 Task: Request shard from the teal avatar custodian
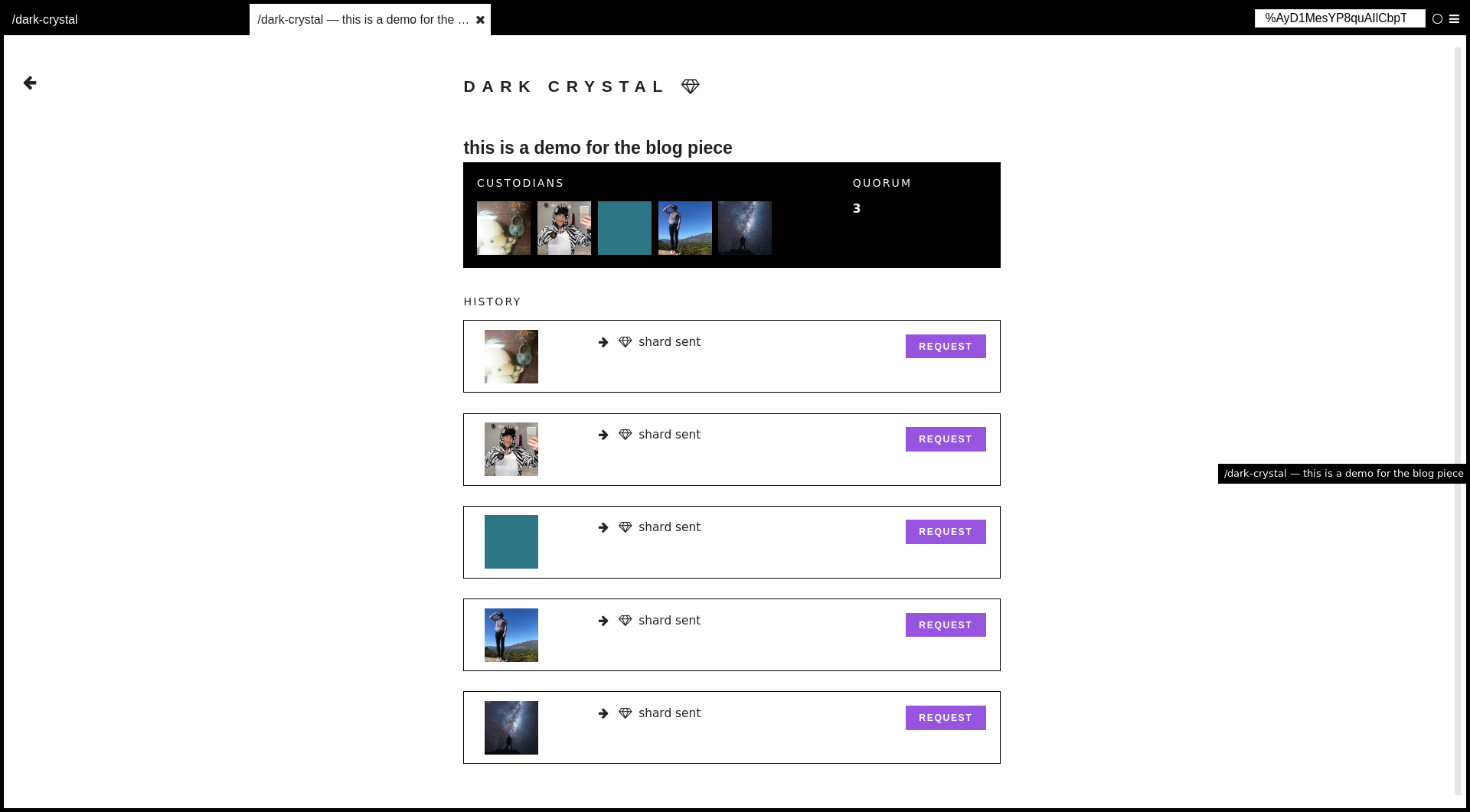point(945,532)
